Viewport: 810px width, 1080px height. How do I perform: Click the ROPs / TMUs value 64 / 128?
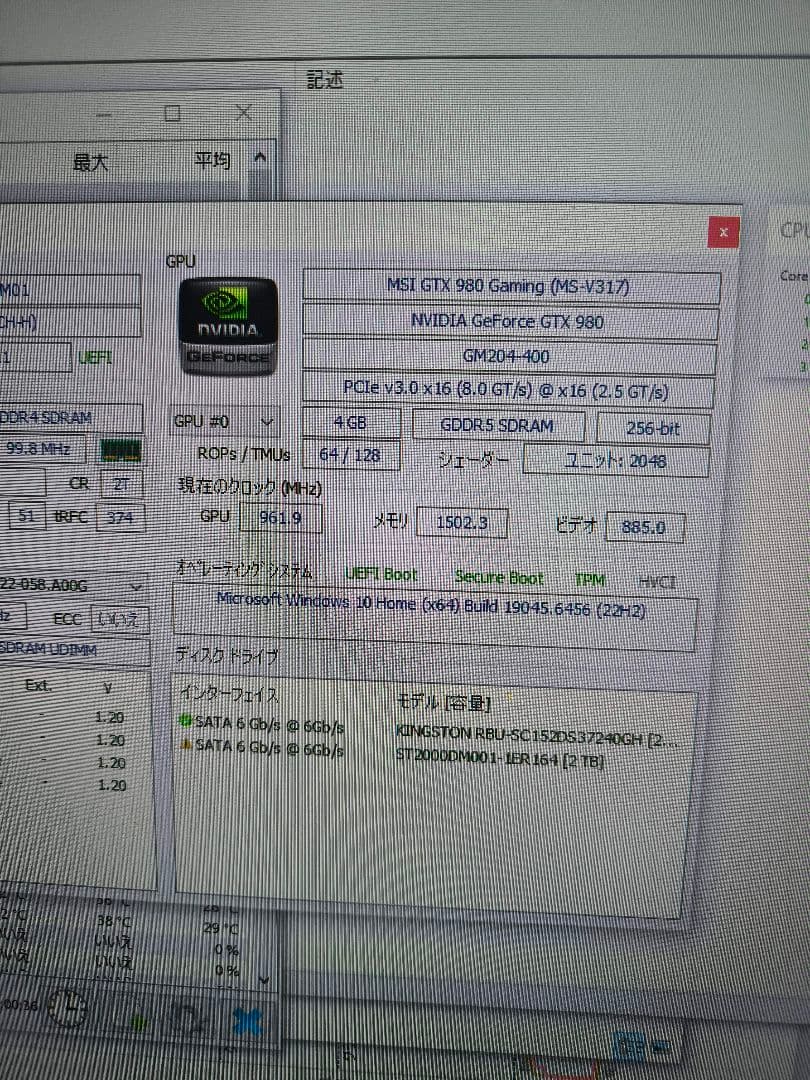[x=351, y=455]
